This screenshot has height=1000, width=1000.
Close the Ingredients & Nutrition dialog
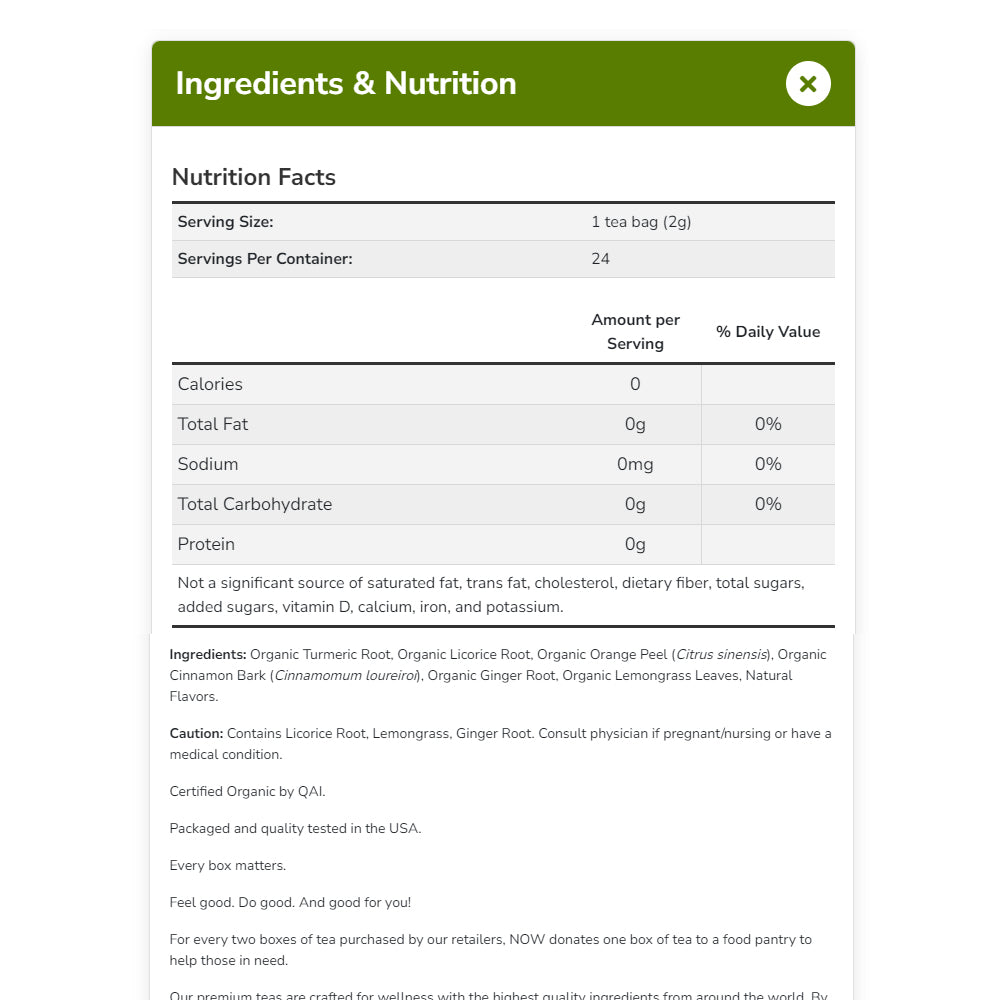(808, 84)
